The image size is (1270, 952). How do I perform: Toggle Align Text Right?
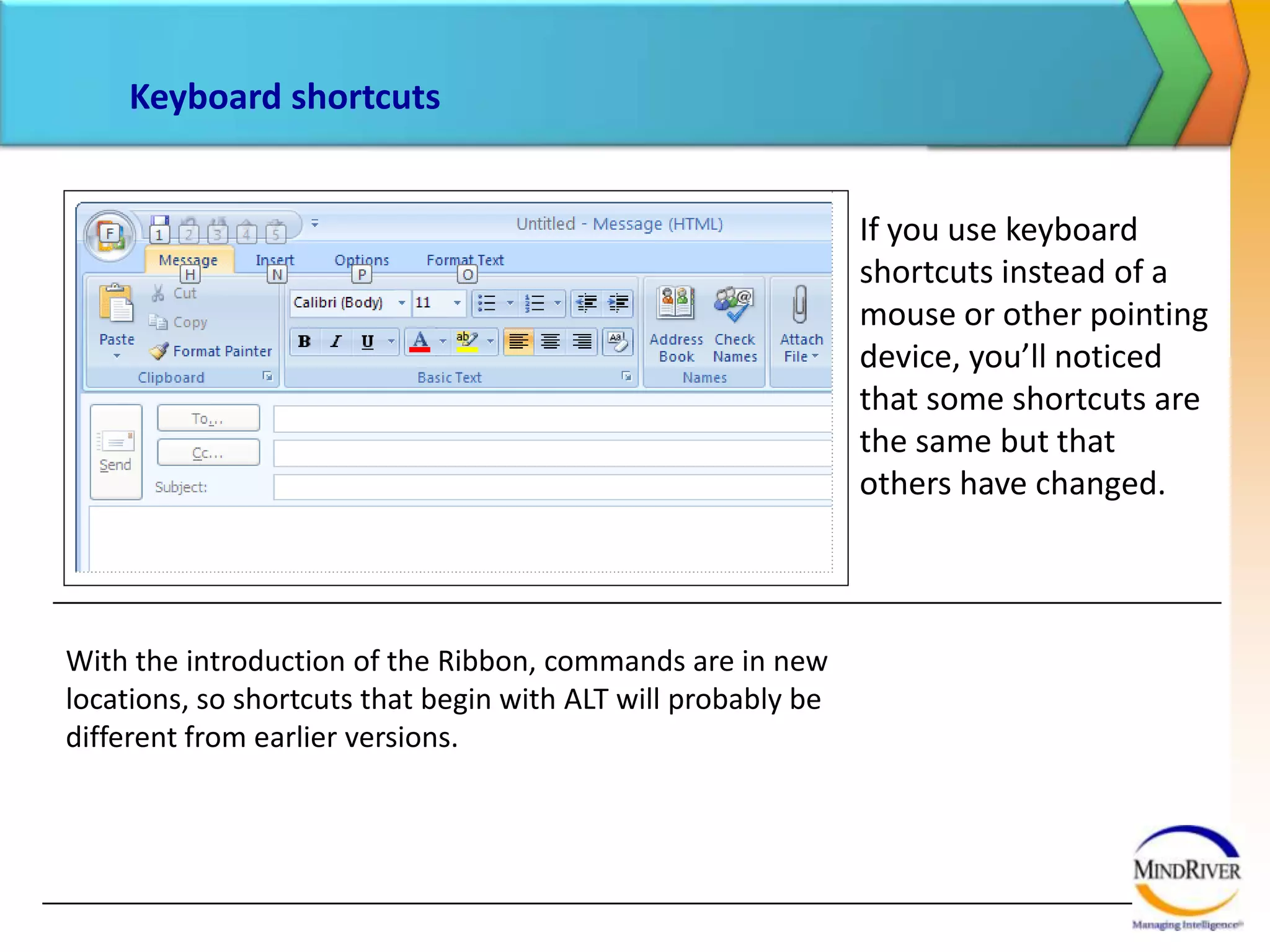(x=582, y=342)
